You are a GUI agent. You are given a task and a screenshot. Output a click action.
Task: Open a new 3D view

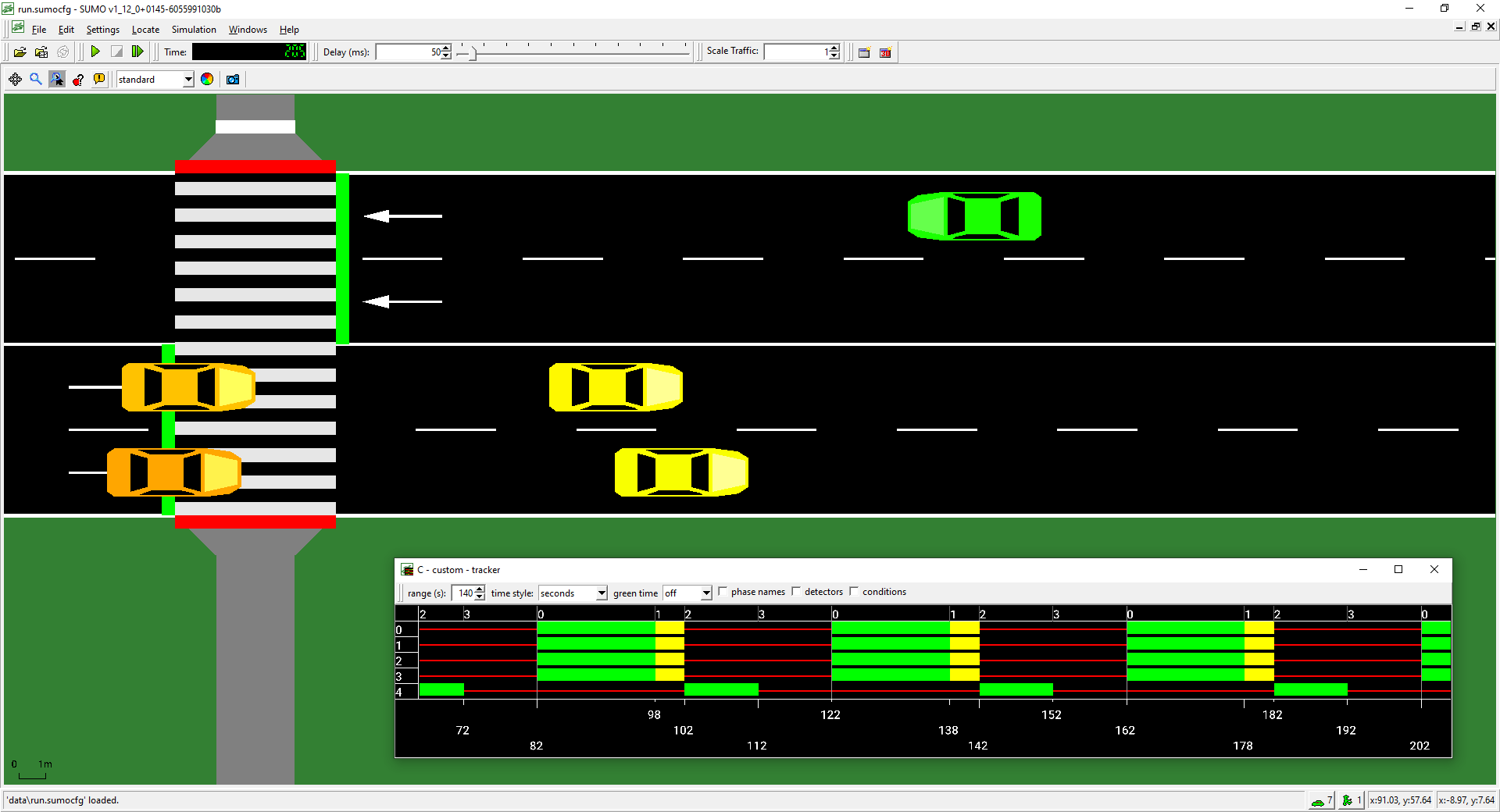point(885,52)
